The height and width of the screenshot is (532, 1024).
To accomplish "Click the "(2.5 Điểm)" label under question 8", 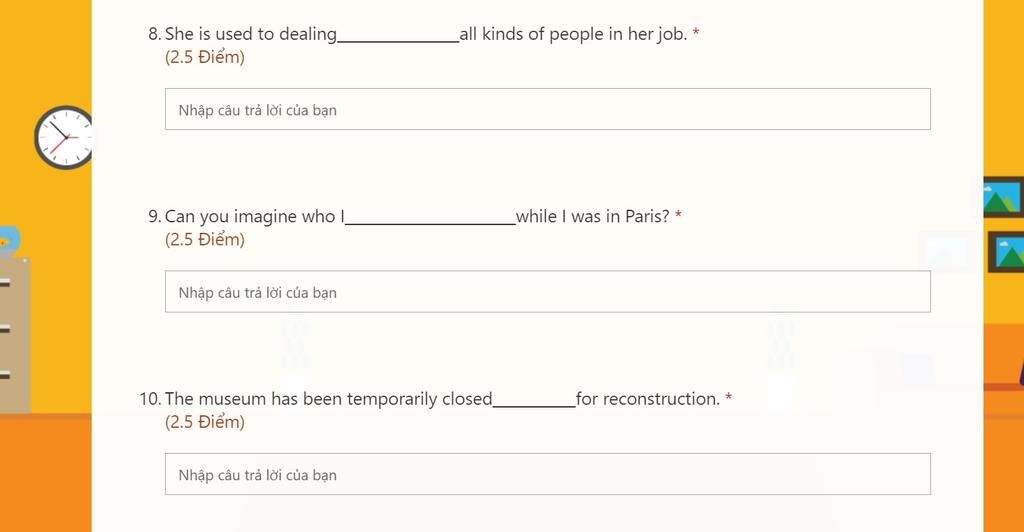I will pyautogui.click(x=205, y=57).
